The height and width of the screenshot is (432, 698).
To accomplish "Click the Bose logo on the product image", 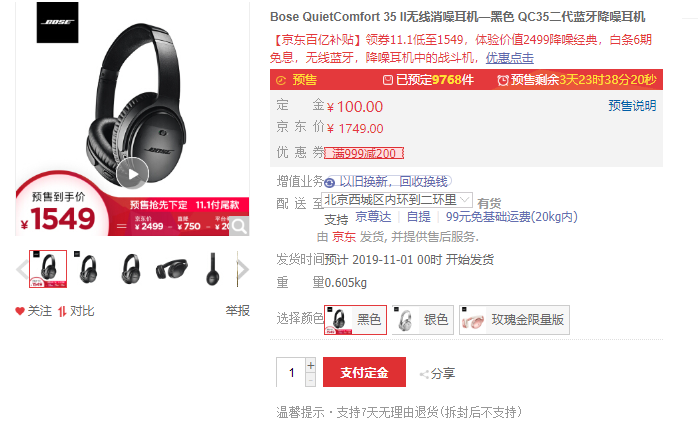I will (57, 22).
